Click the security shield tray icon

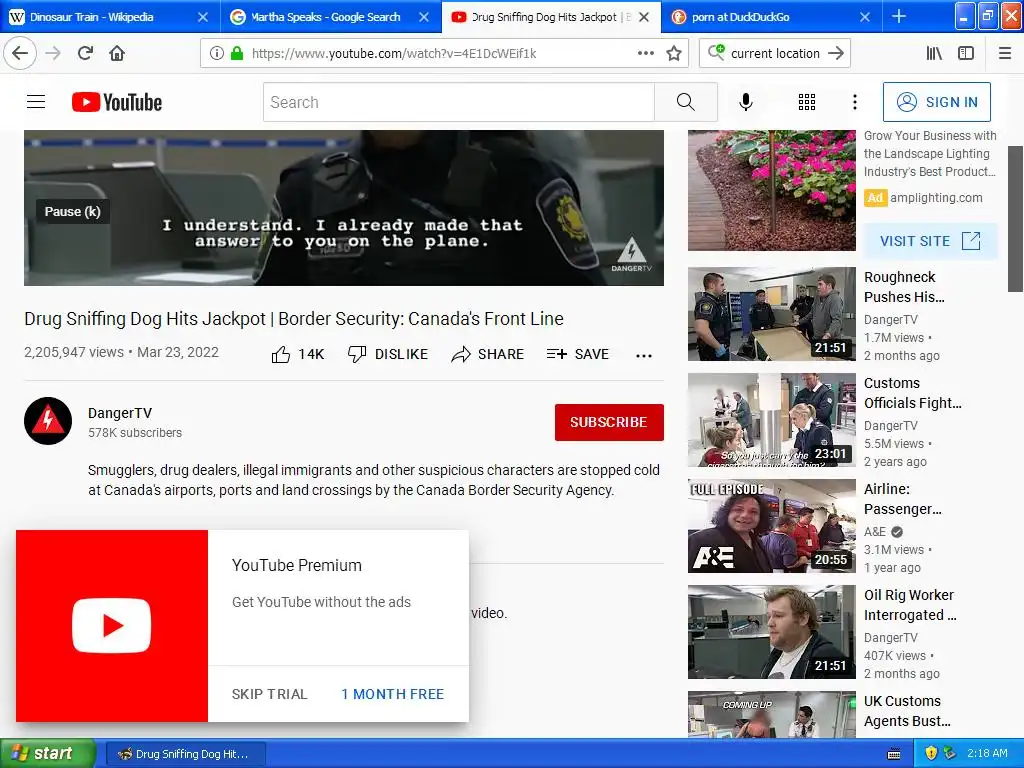[931, 754]
